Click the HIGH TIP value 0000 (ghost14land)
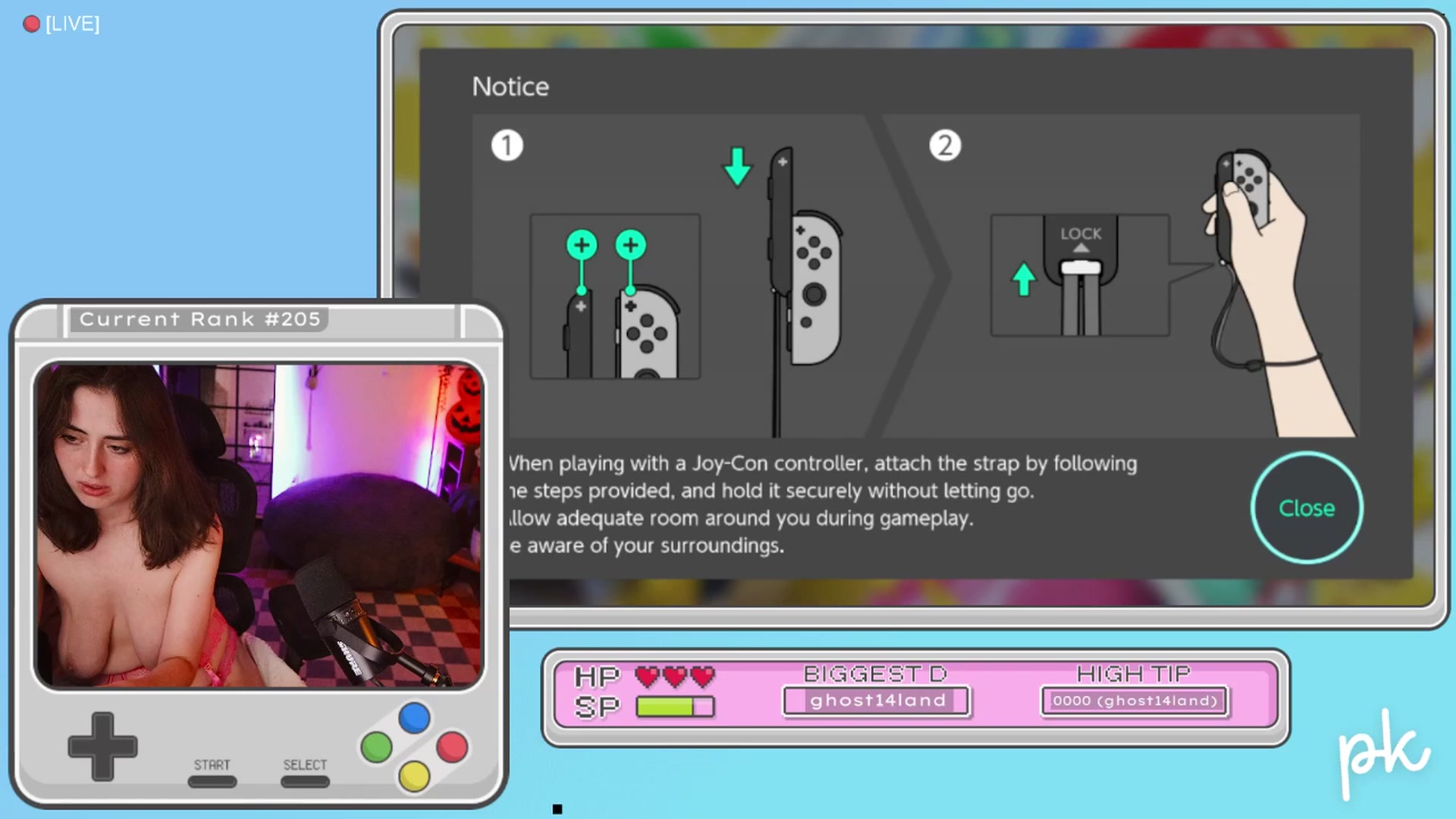1456x819 pixels. coord(1134,701)
